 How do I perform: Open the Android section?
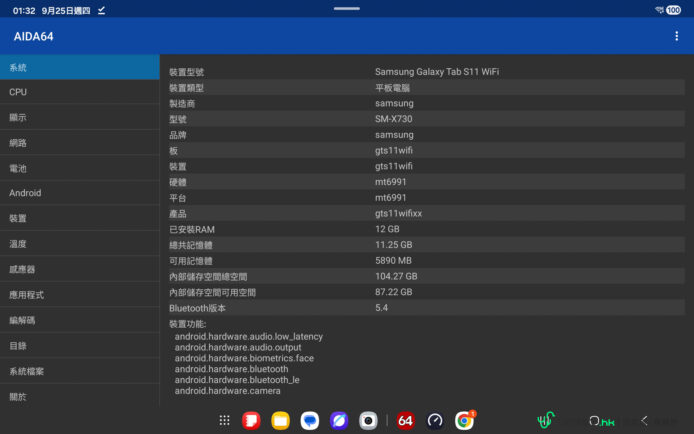[x=80, y=193]
